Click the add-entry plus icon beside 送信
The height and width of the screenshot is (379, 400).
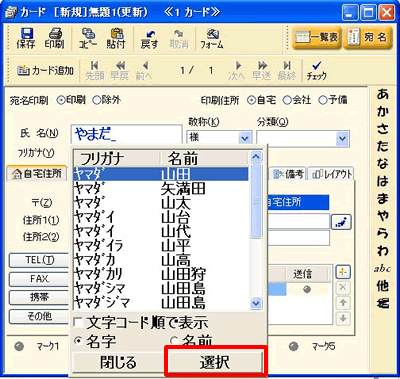pos(343,272)
